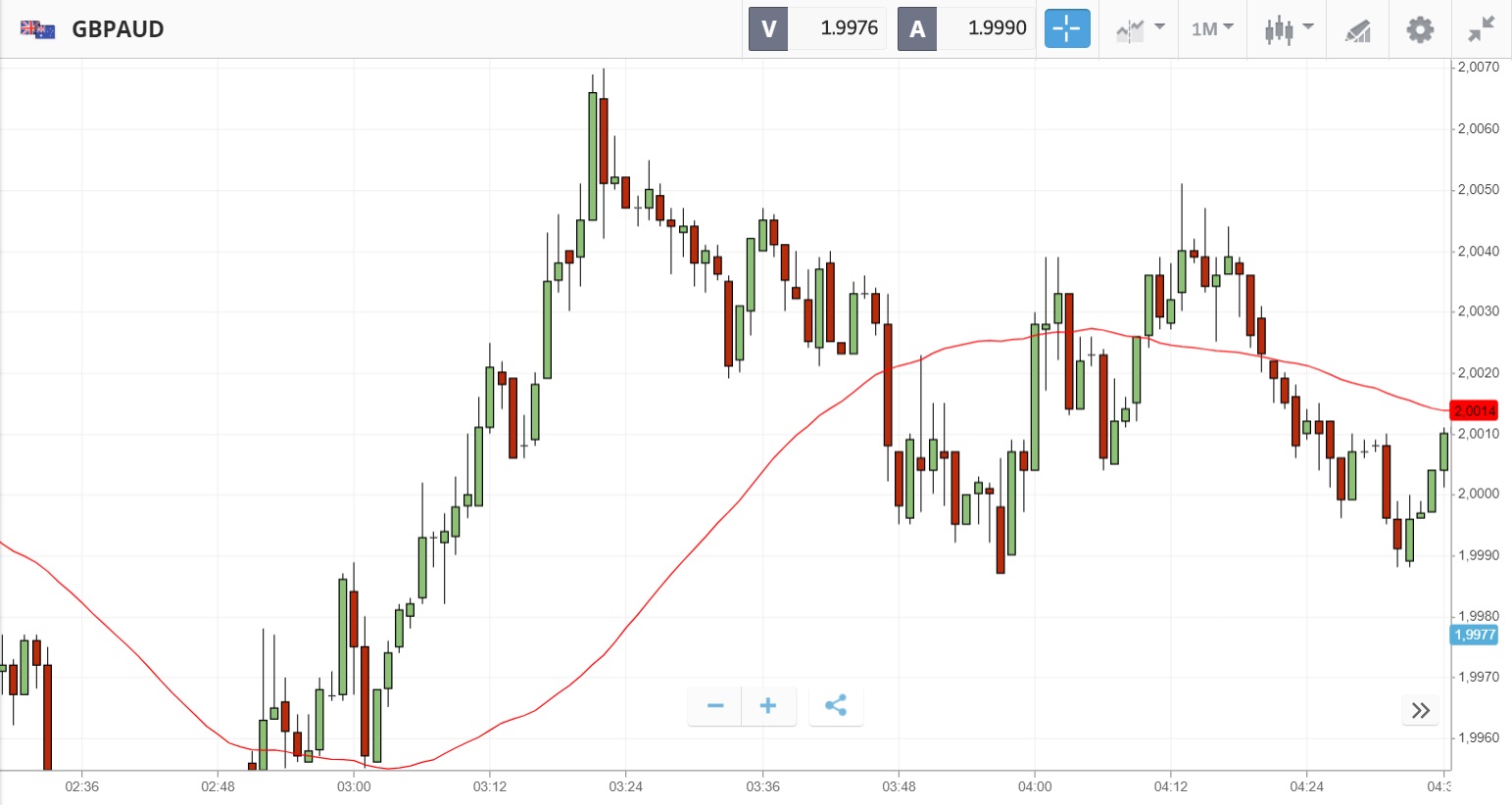Select the drawing tools pencil icon
Viewport: 1512px width, 805px height.
coord(1357,30)
